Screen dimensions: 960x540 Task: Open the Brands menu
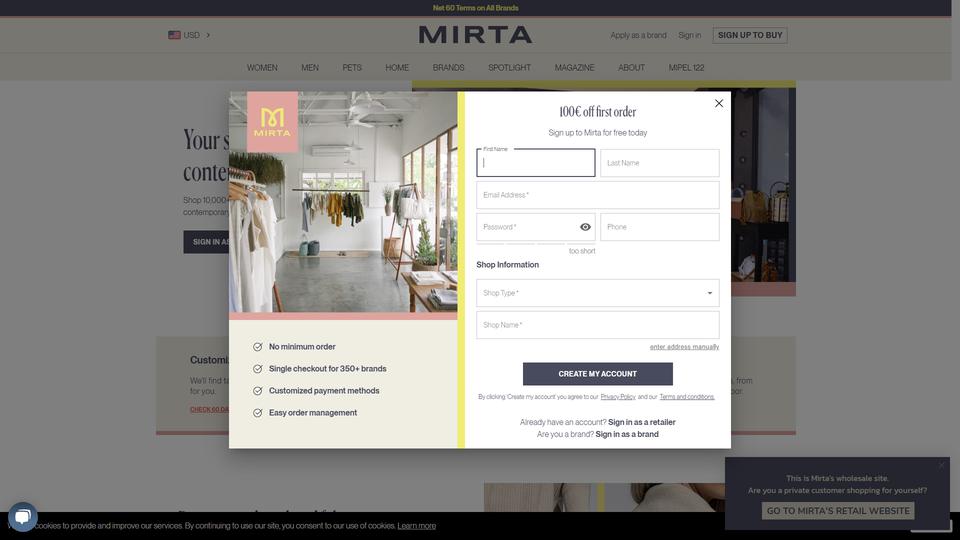(448, 67)
